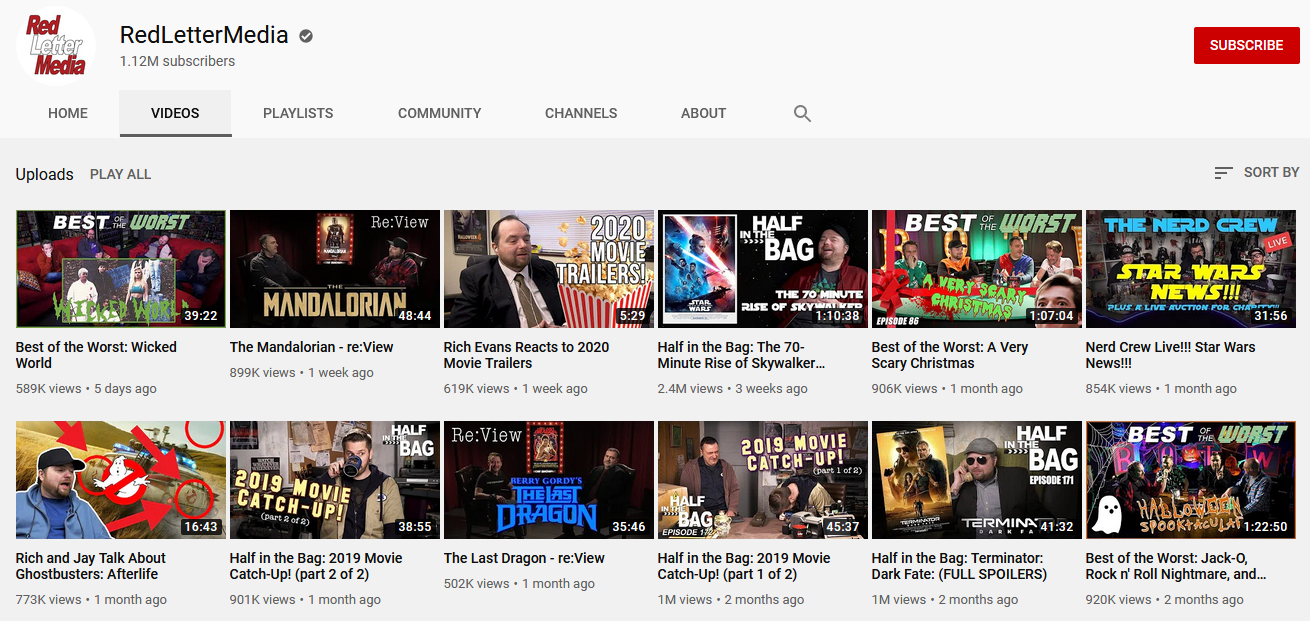Screen dimensions: 1310x621
Task: Switch to the HOME tab
Action: click(68, 113)
